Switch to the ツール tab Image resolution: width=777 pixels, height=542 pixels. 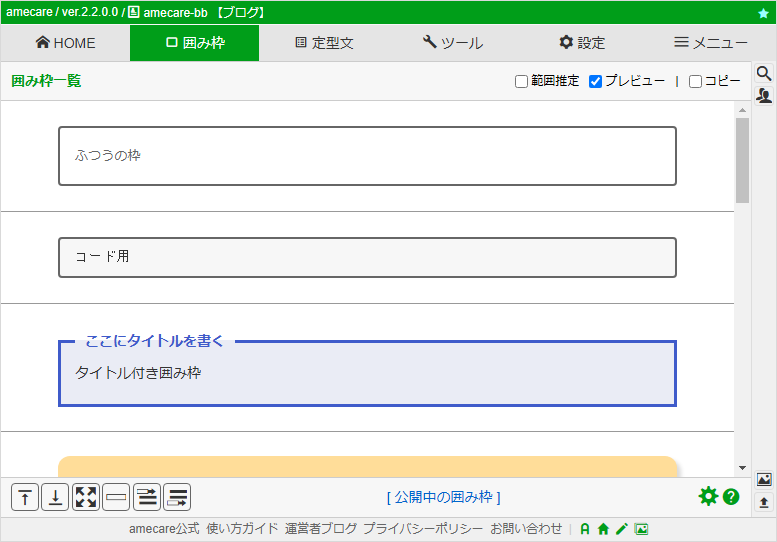(453, 43)
